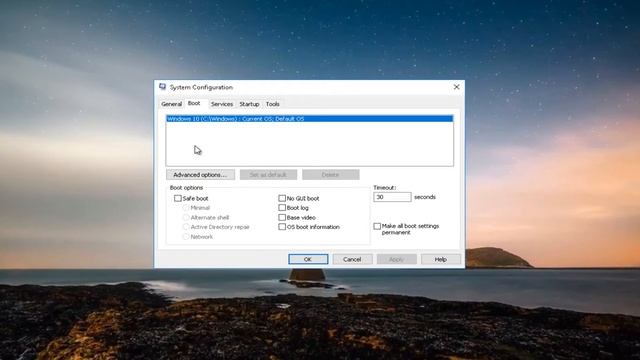Go to the Startup tab

pos(249,104)
